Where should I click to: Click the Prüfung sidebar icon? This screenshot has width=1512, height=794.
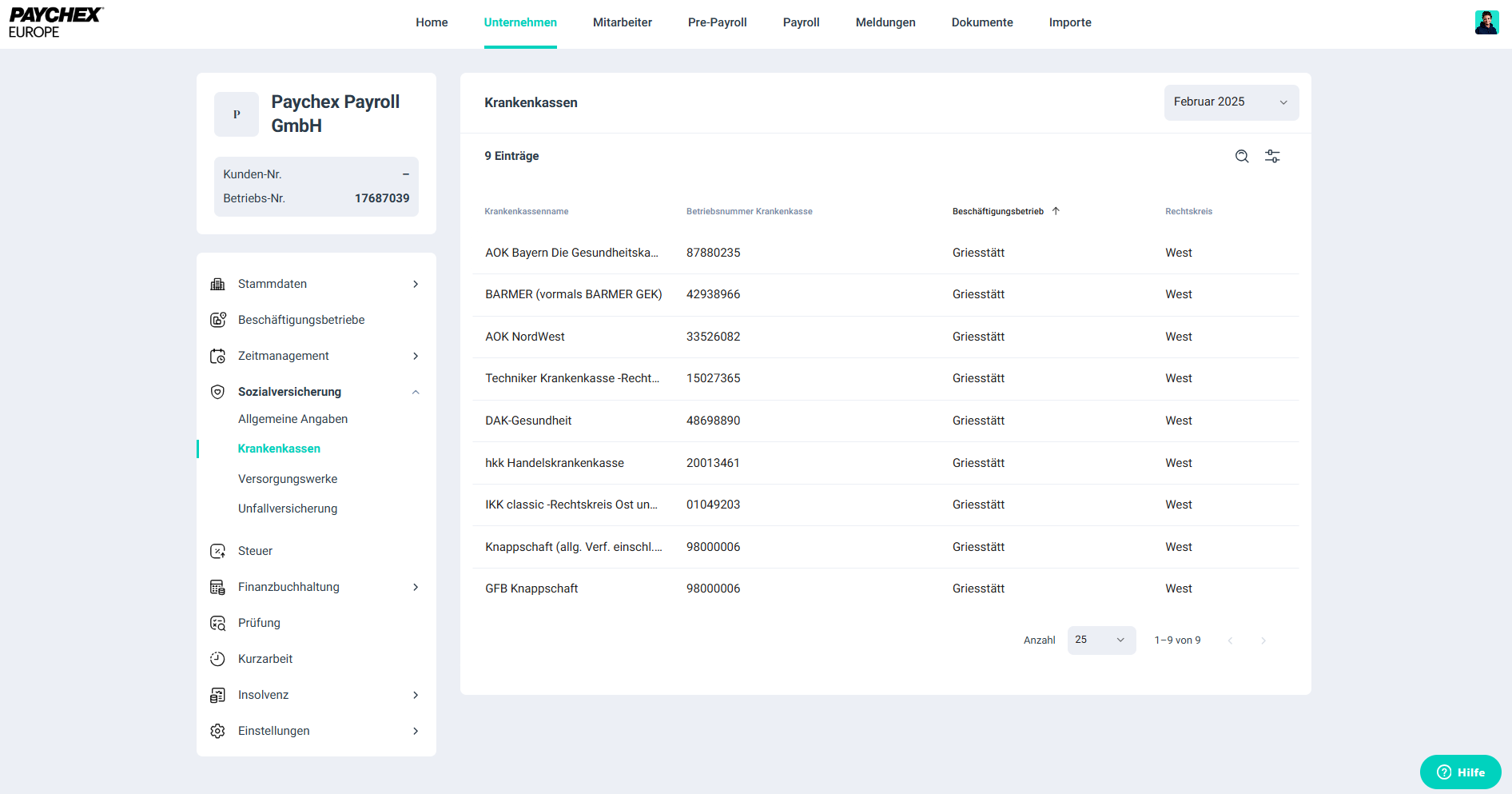[217, 623]
